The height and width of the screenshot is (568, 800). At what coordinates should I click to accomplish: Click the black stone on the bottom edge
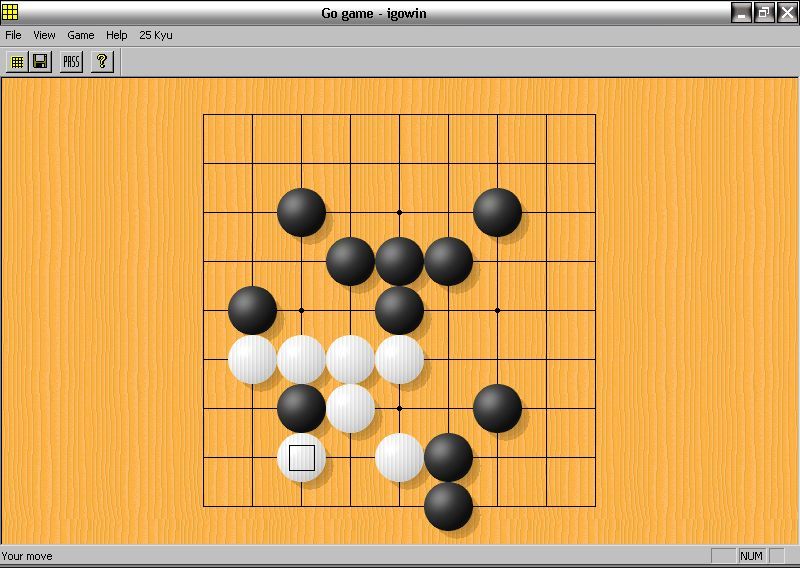tap(448, 506)
